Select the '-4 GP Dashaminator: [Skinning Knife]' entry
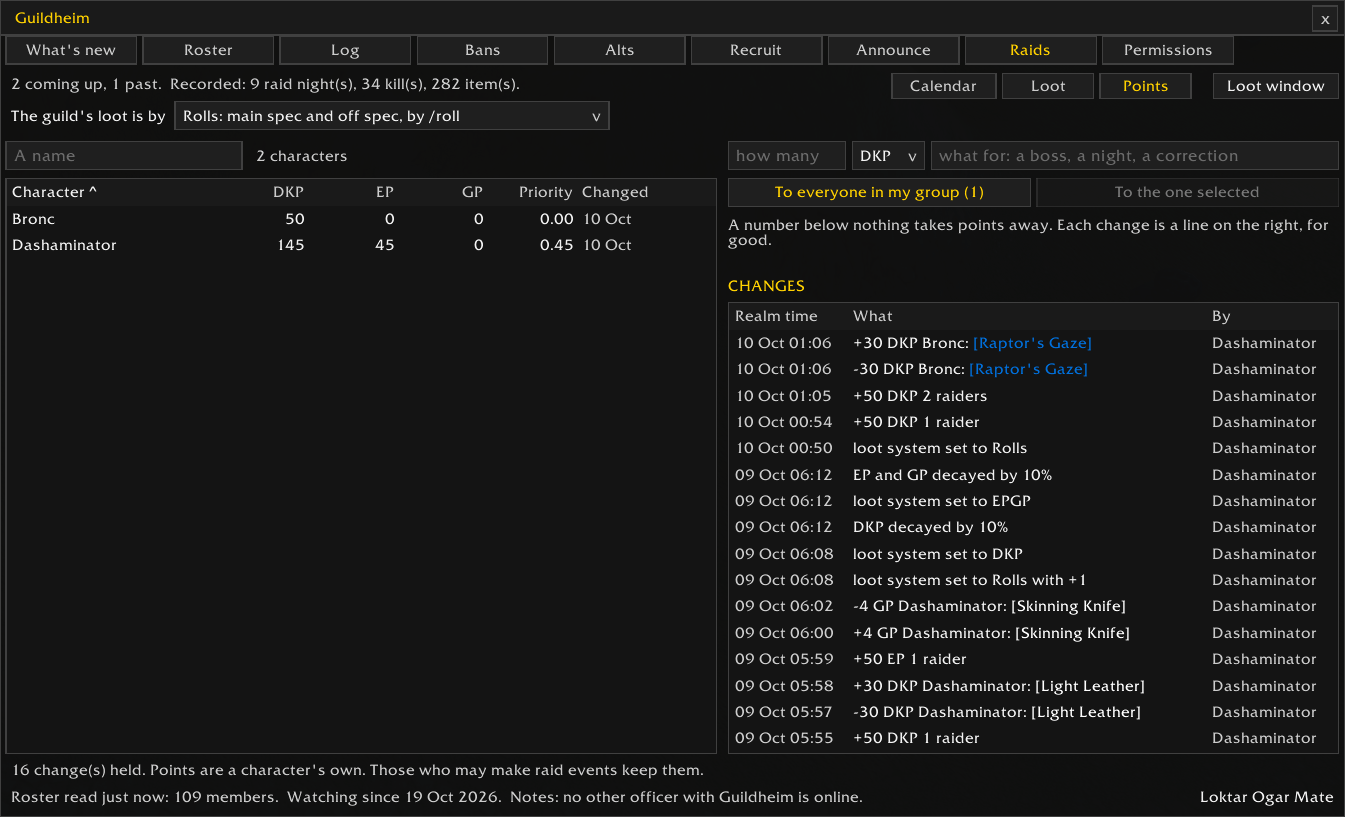This screenshot has width=1345, height=817. pyautogui.click(x=1033, y=606)
